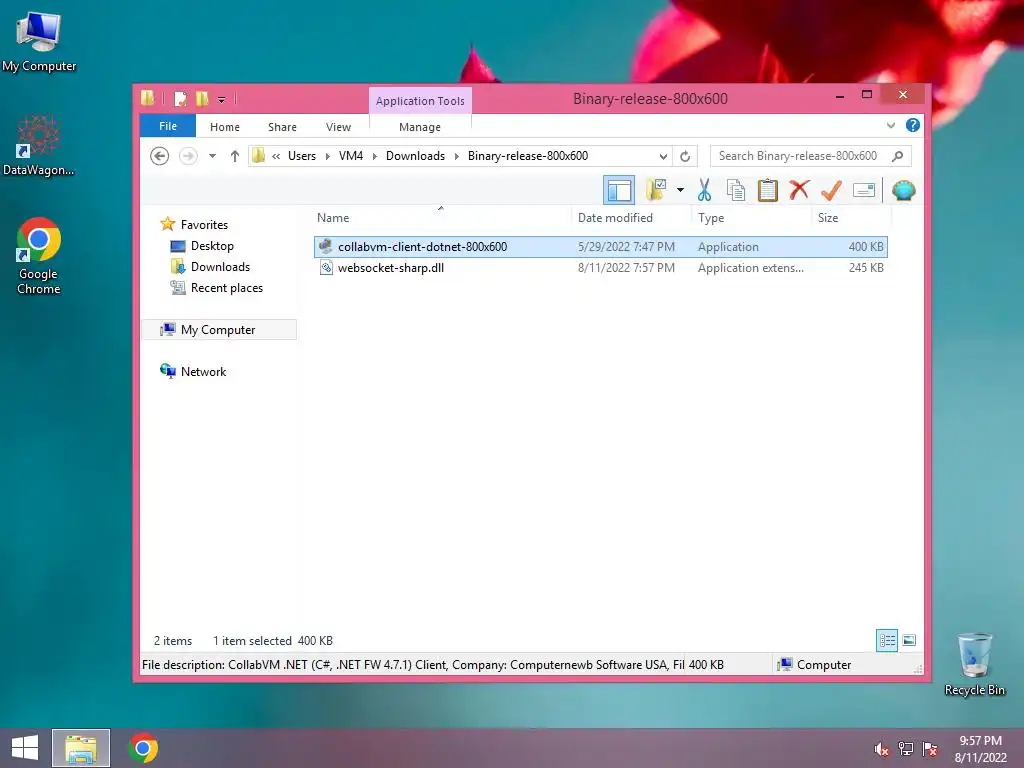Open the Recycle Bin desktop icon

(x=974, y=664)
